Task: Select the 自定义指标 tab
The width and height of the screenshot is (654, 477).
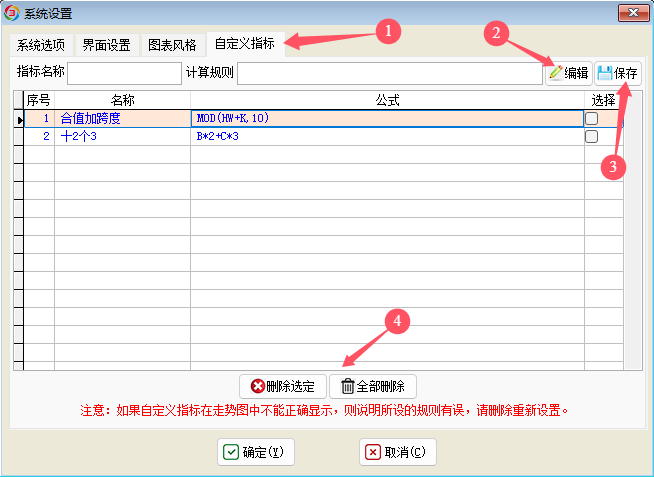Action: click(x=244, y=44)
